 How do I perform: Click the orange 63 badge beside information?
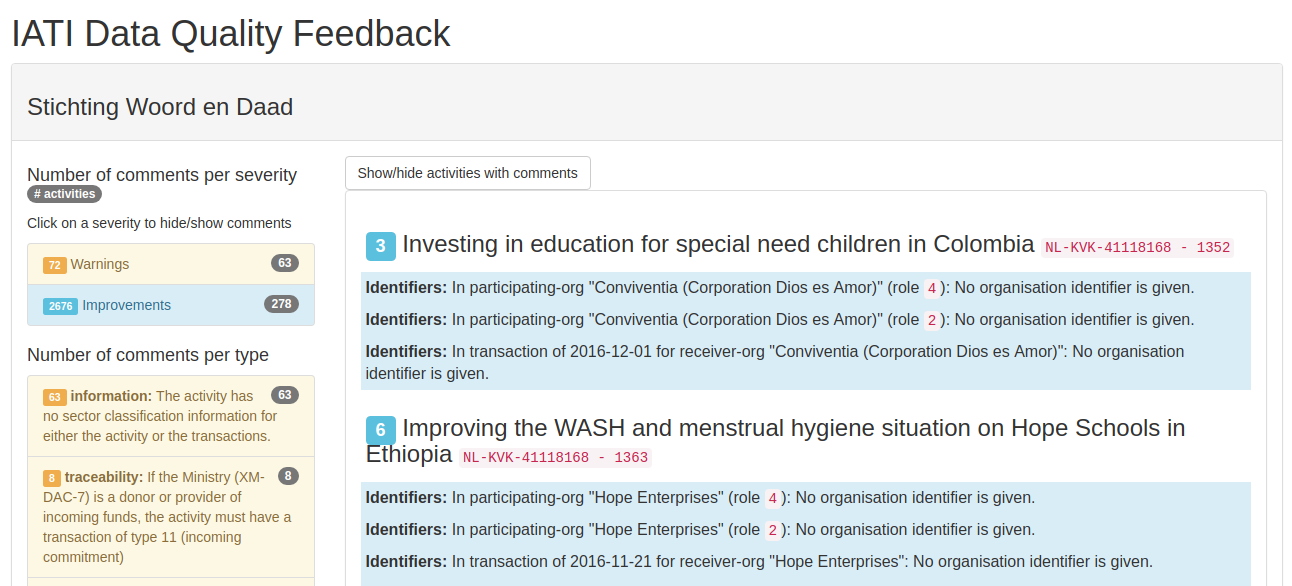pyautogui.click(x=54, y=397)
